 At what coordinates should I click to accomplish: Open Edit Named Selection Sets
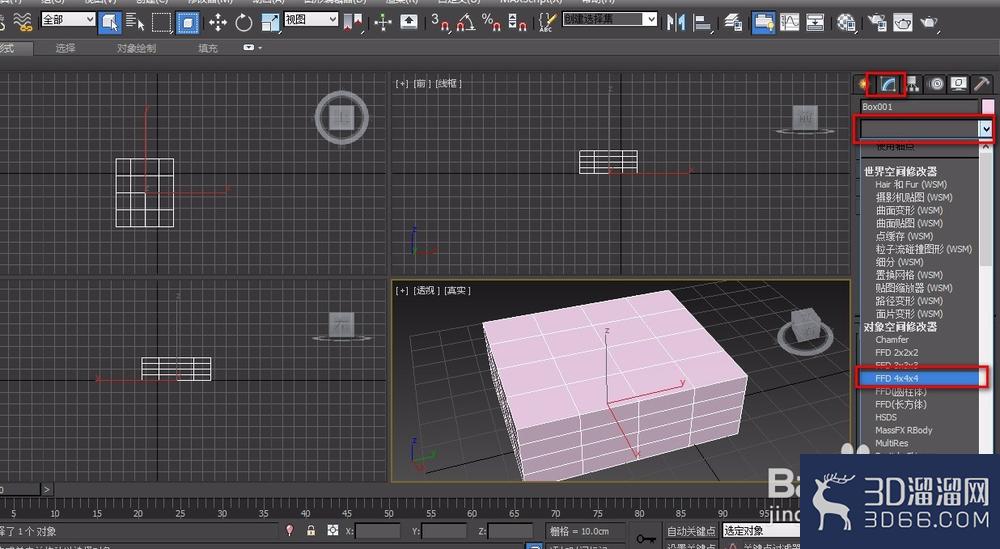tap(547, 23)
